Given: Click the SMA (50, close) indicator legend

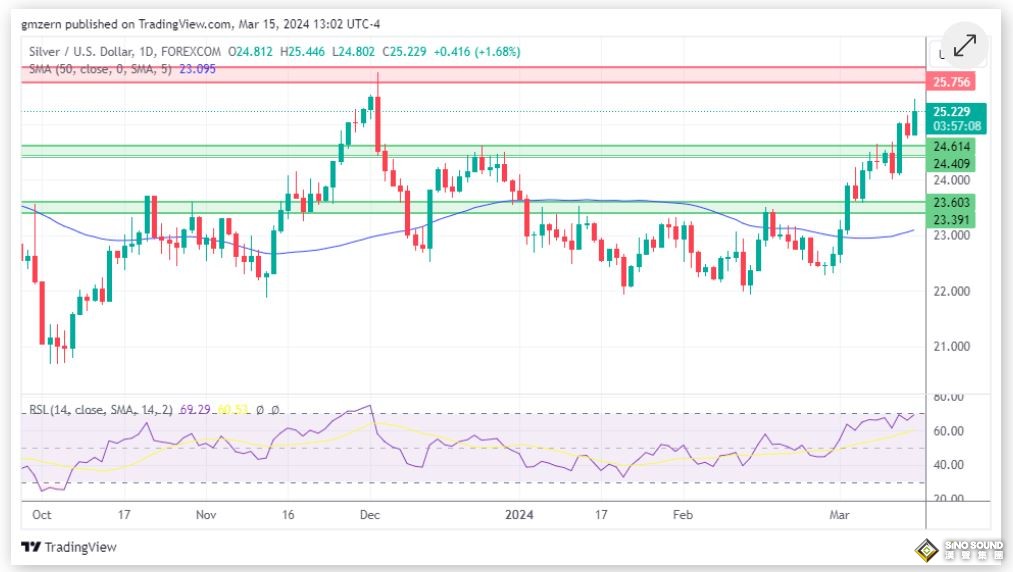Looking at the screenshot, I should click(100, 69).
